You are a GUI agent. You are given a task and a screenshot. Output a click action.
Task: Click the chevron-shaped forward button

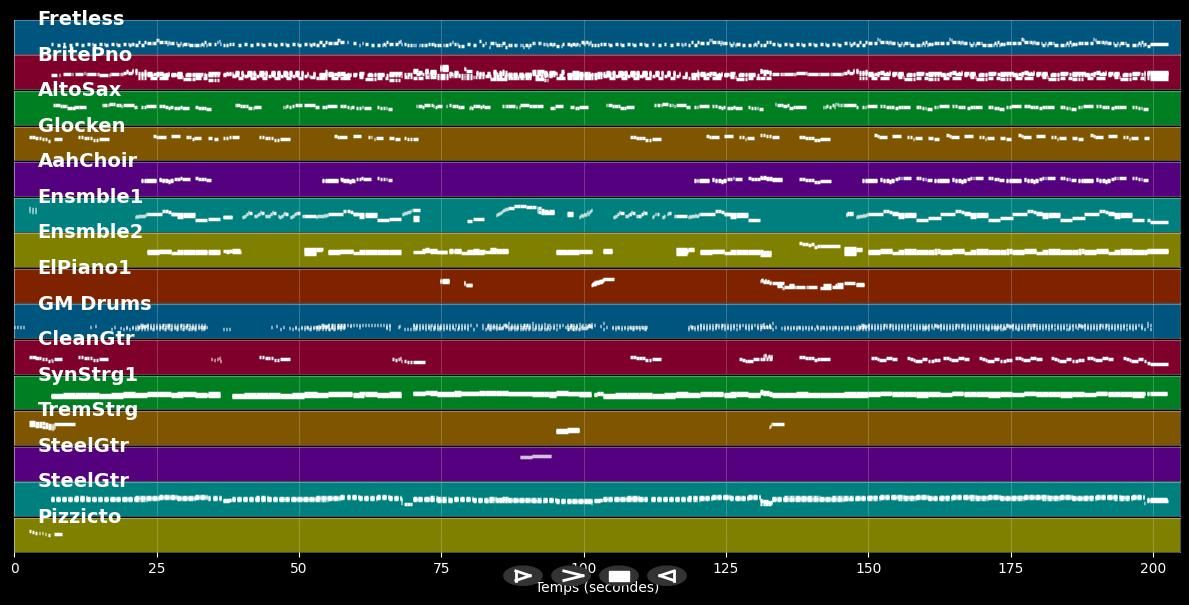571,576
